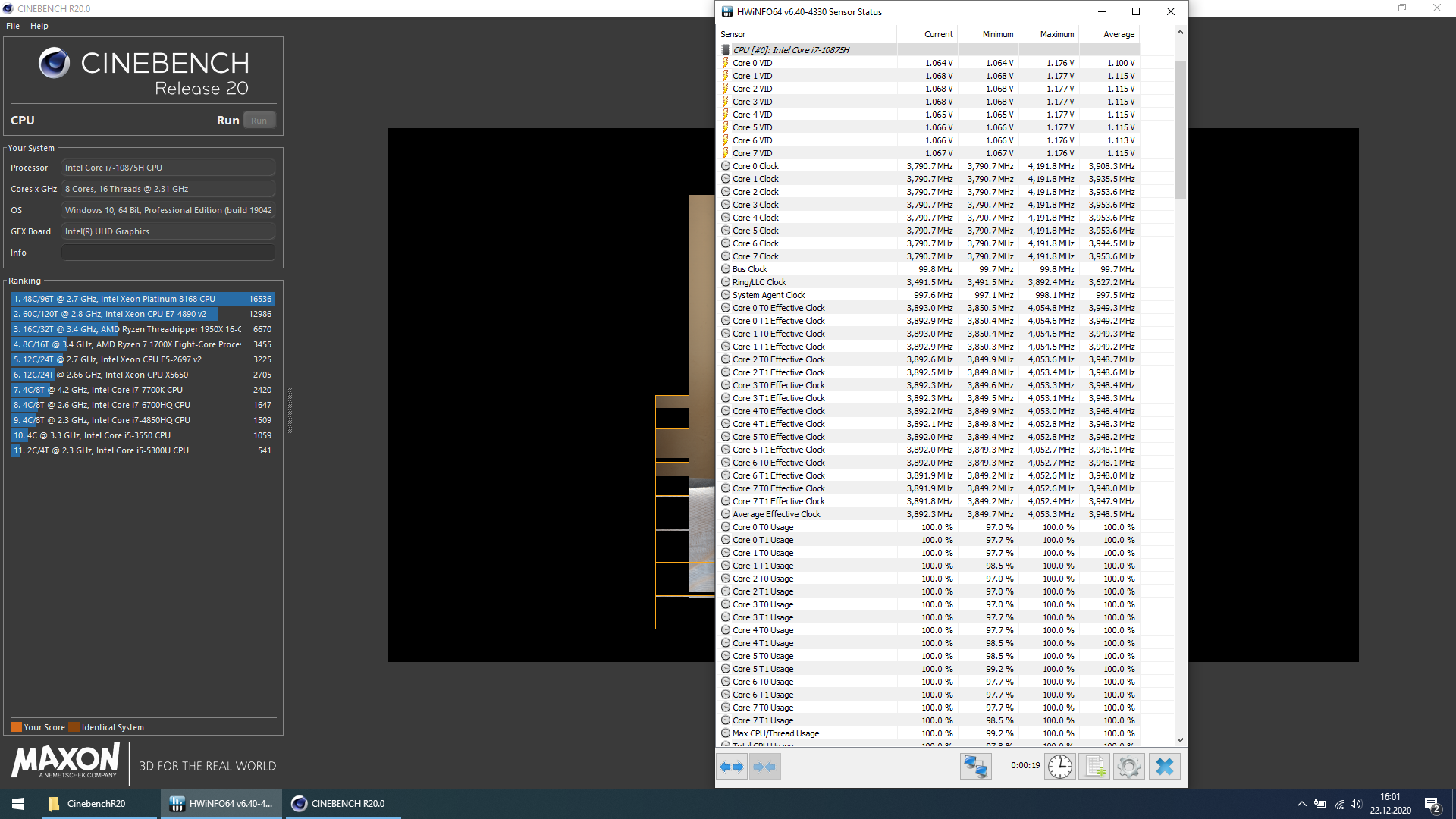Image resolution: width=1456 pixels, height=819 pixels.
Task: Switch to CINEBENCH R20.0 taskbar button
Action: point(341,804)
